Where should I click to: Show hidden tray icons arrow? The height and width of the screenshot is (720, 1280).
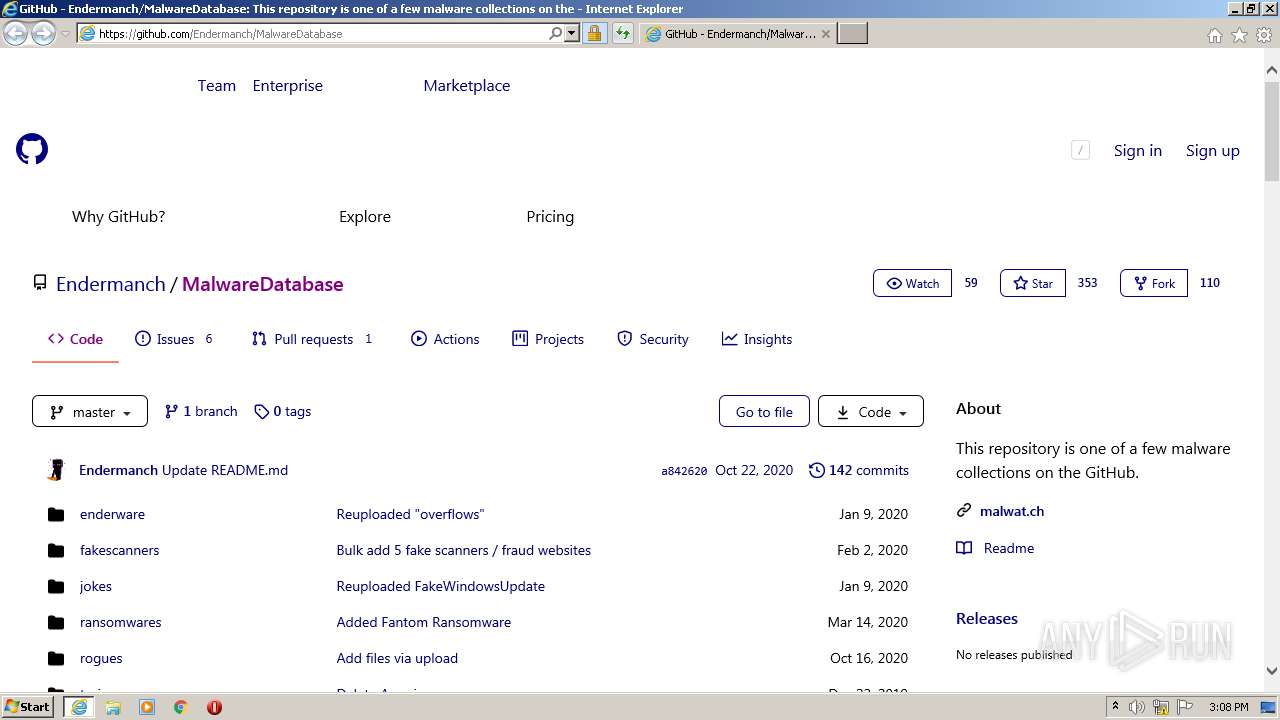pos(1115,707)
